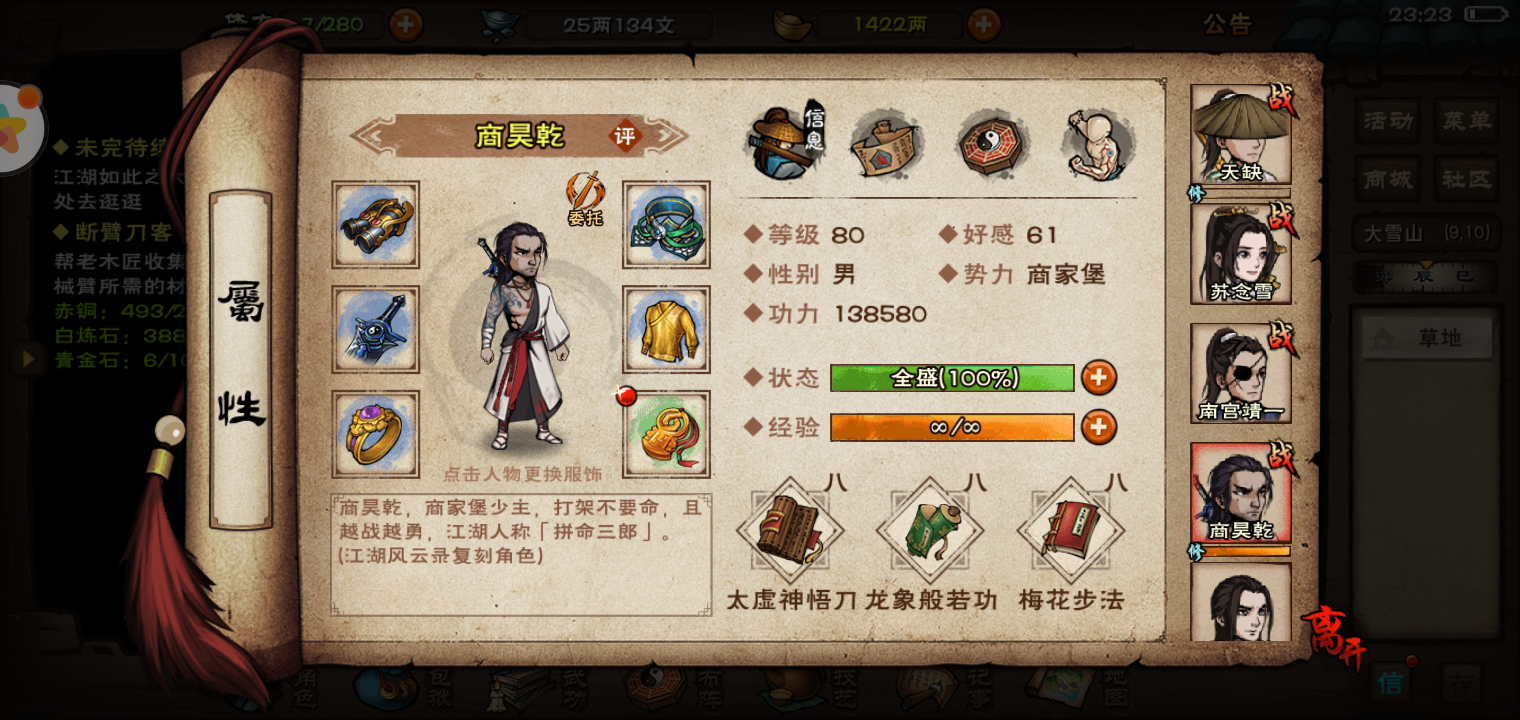
Task: Open the jade pendant slot with red dot
Action: [x=666, y=434]
